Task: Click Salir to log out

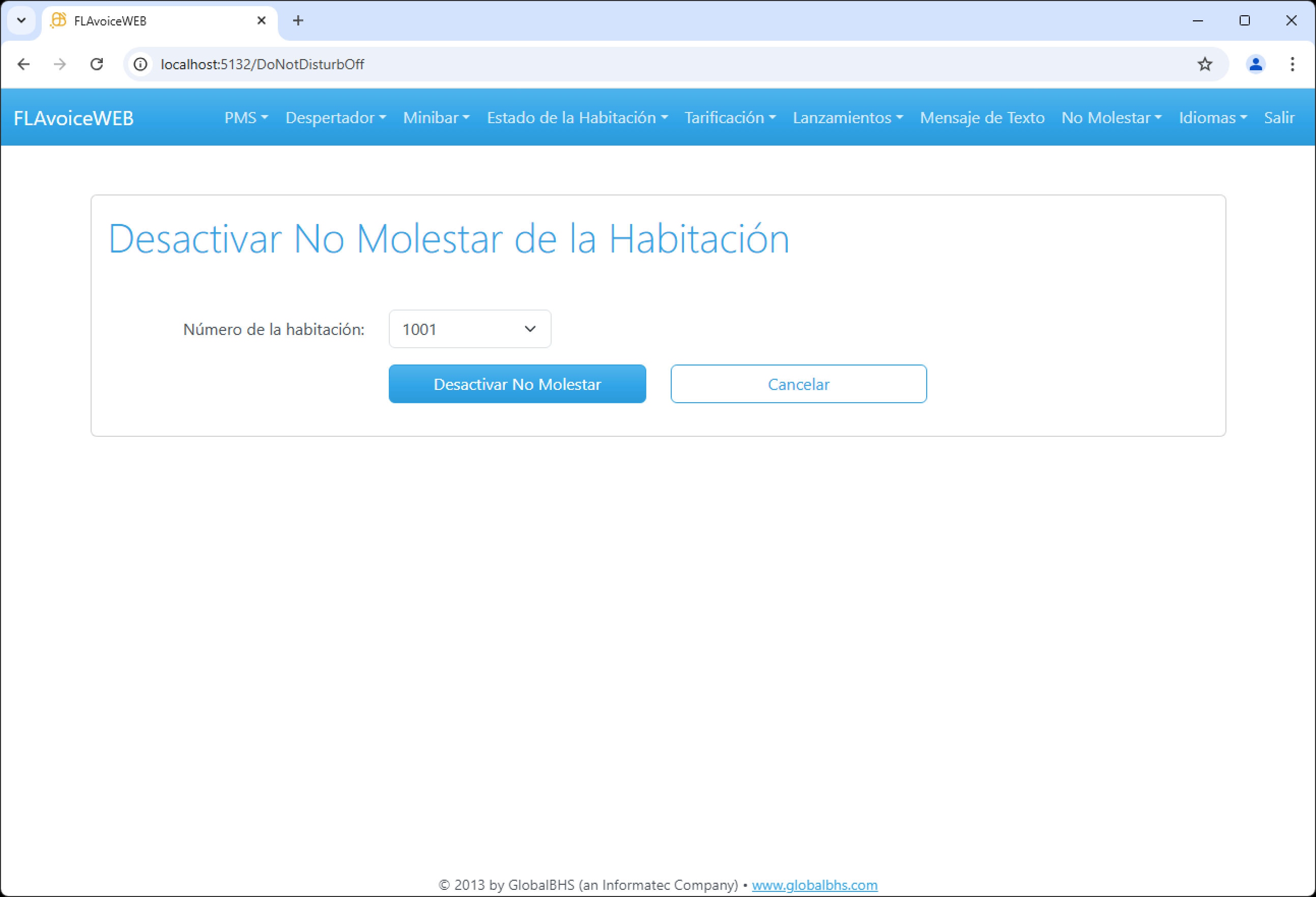Action: (1279, 117)
